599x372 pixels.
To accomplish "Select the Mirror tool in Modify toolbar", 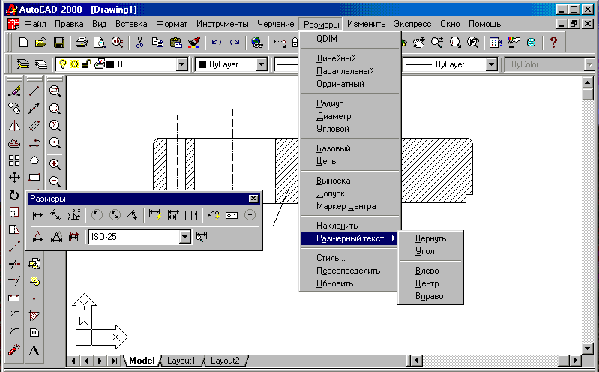I will [14, 125].
